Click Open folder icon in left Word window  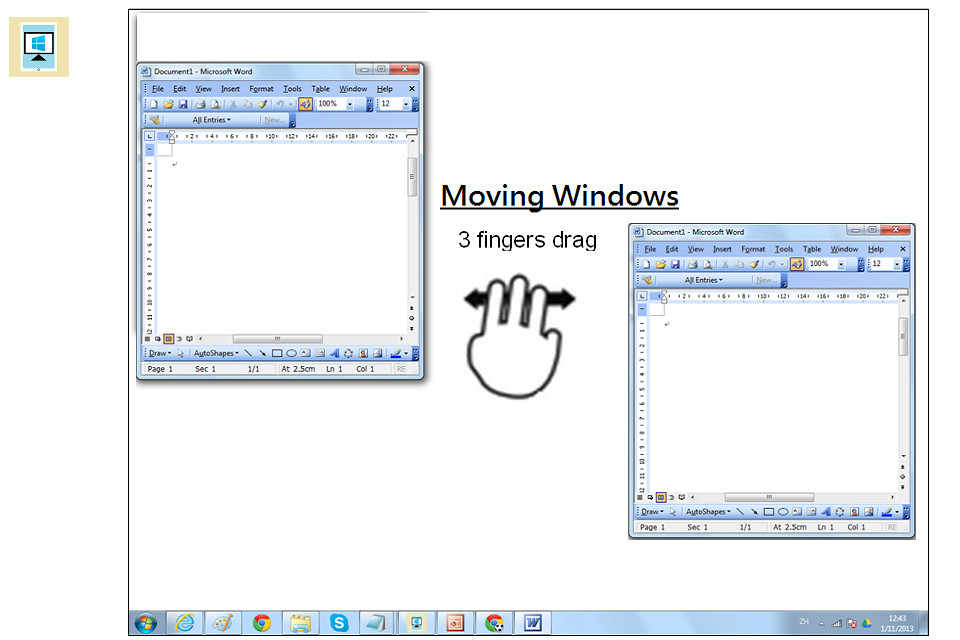tap(168, 105)
